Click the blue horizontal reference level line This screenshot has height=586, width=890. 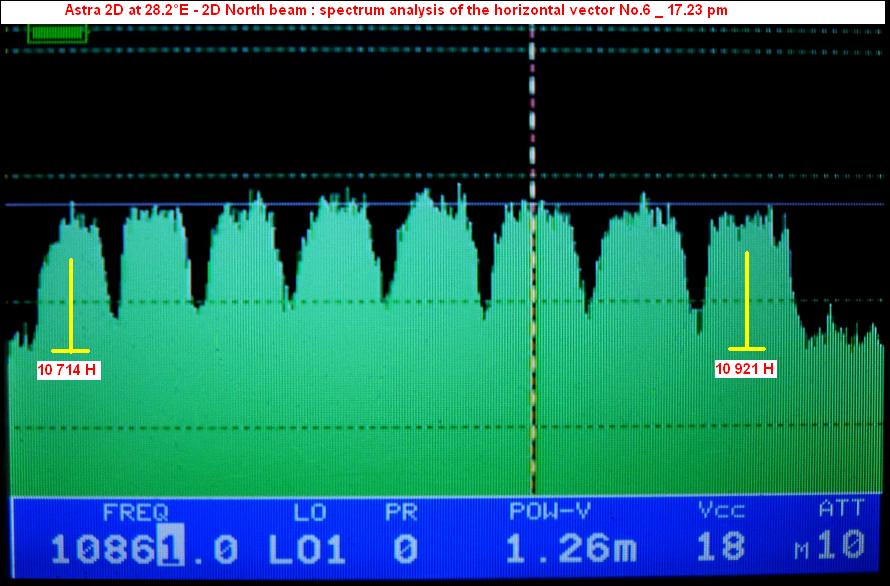(x=300, y=205)
